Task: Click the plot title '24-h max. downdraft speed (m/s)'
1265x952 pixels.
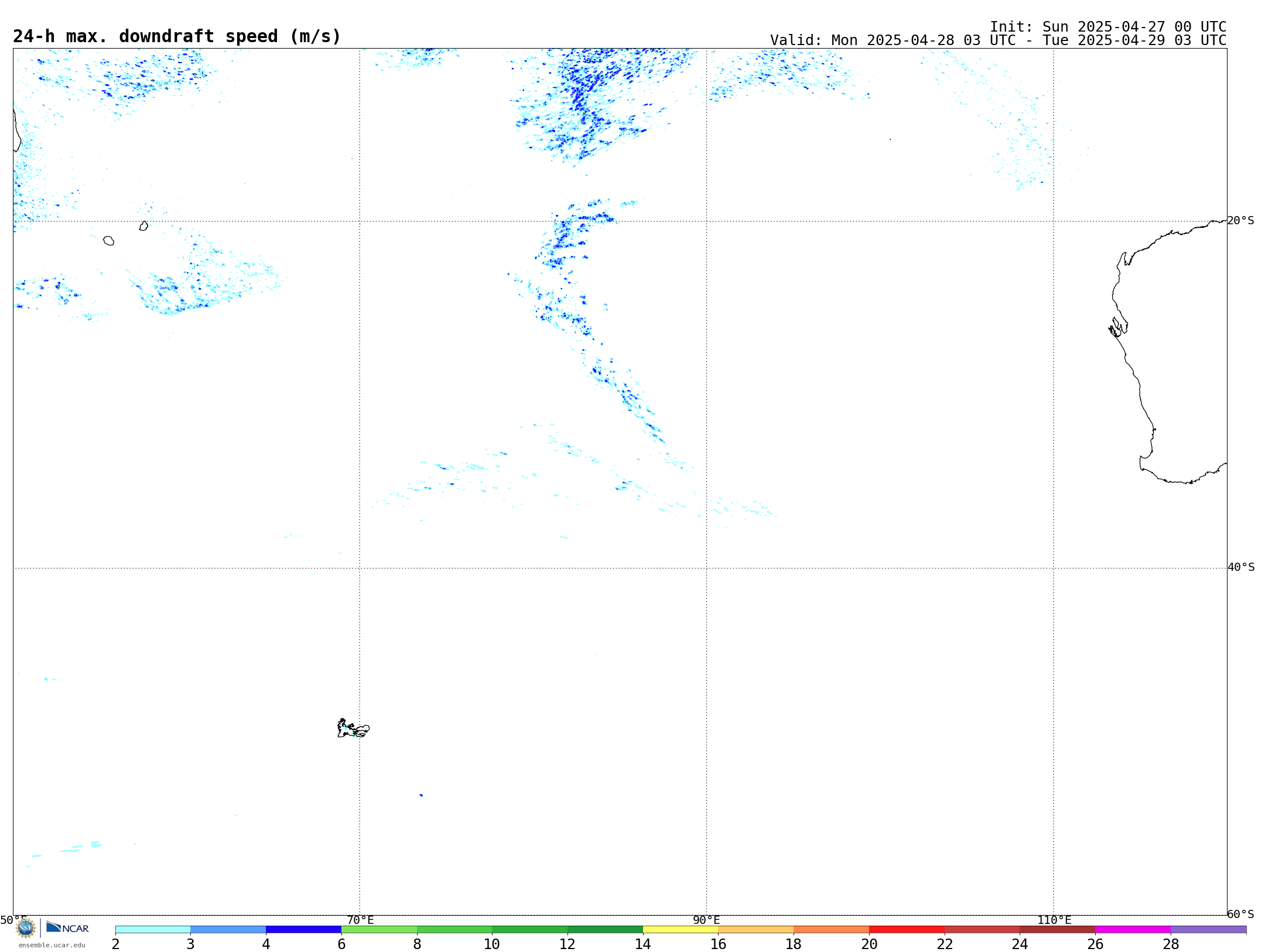Action: 177,36
